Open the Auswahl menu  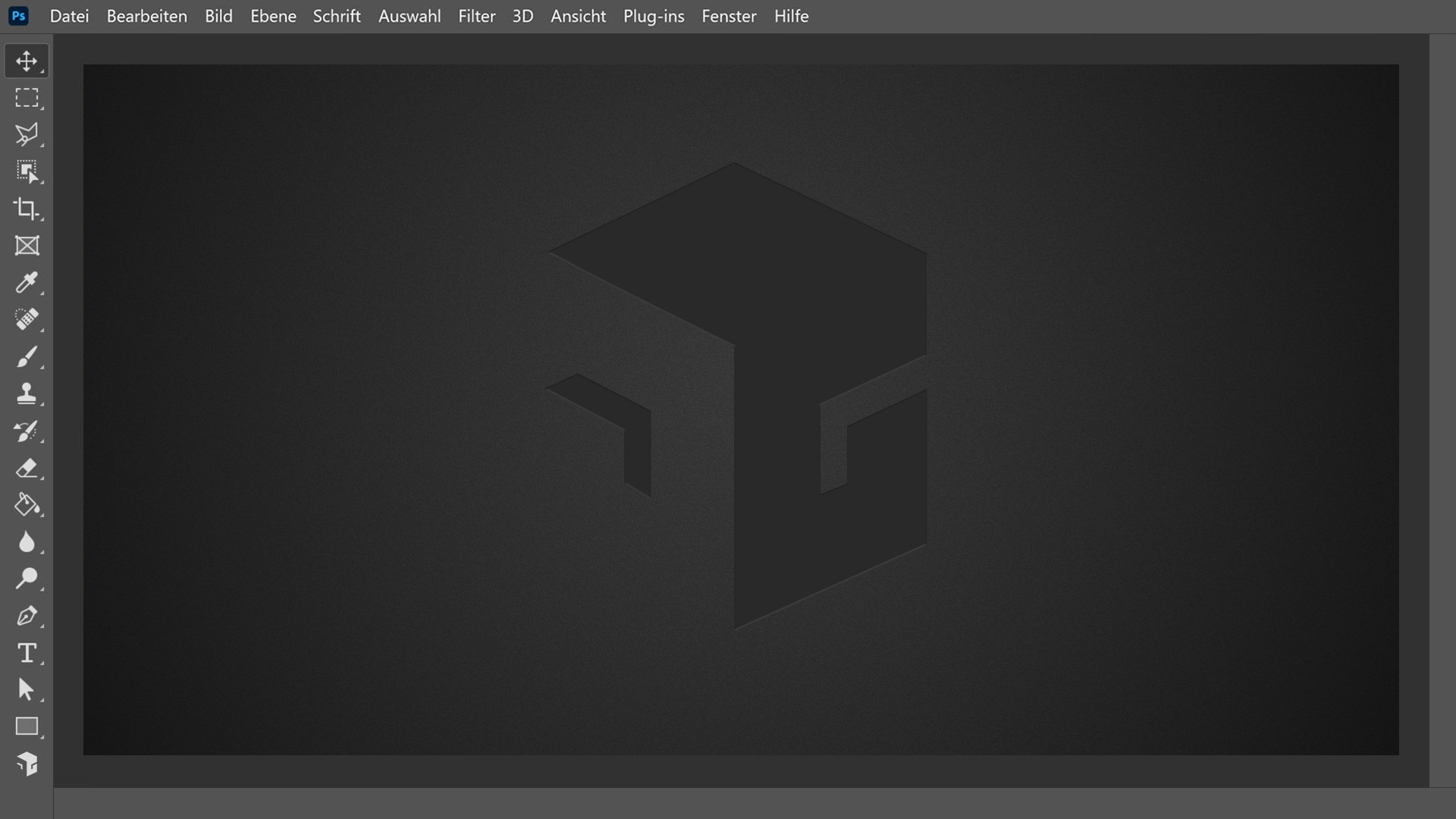tap(409, 16)
